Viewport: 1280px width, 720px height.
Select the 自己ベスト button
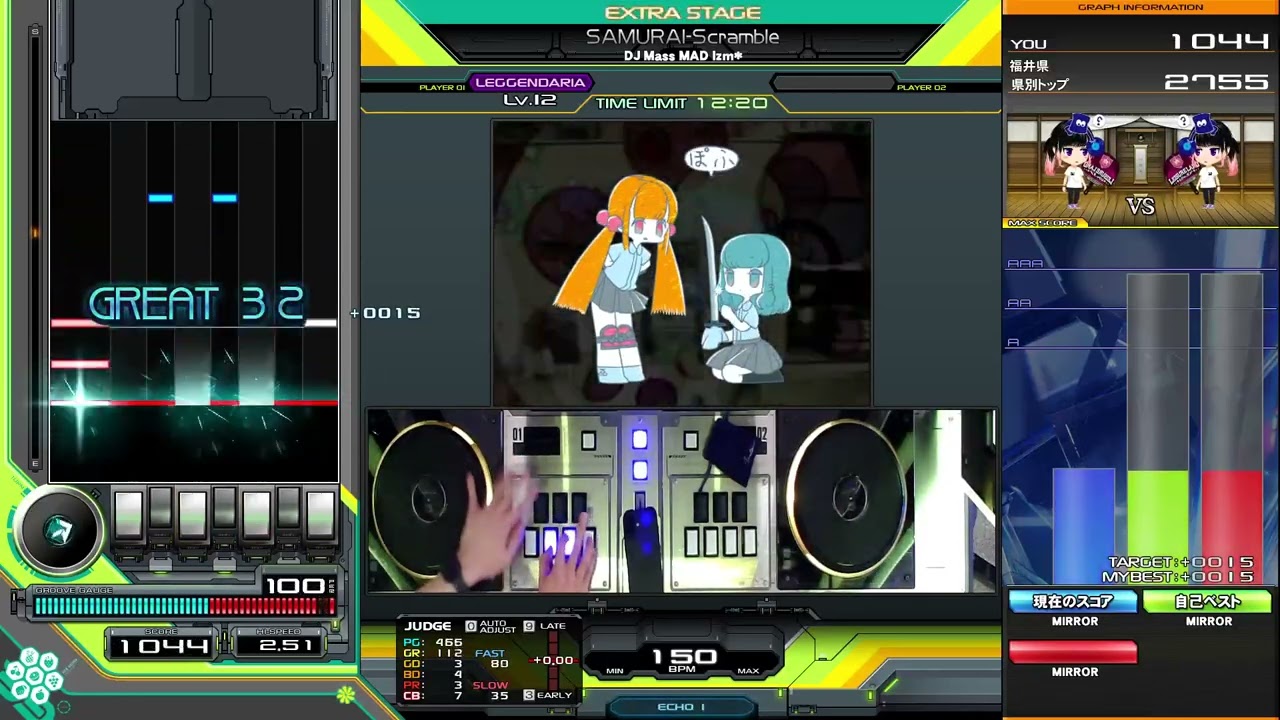pos(1208,601)
